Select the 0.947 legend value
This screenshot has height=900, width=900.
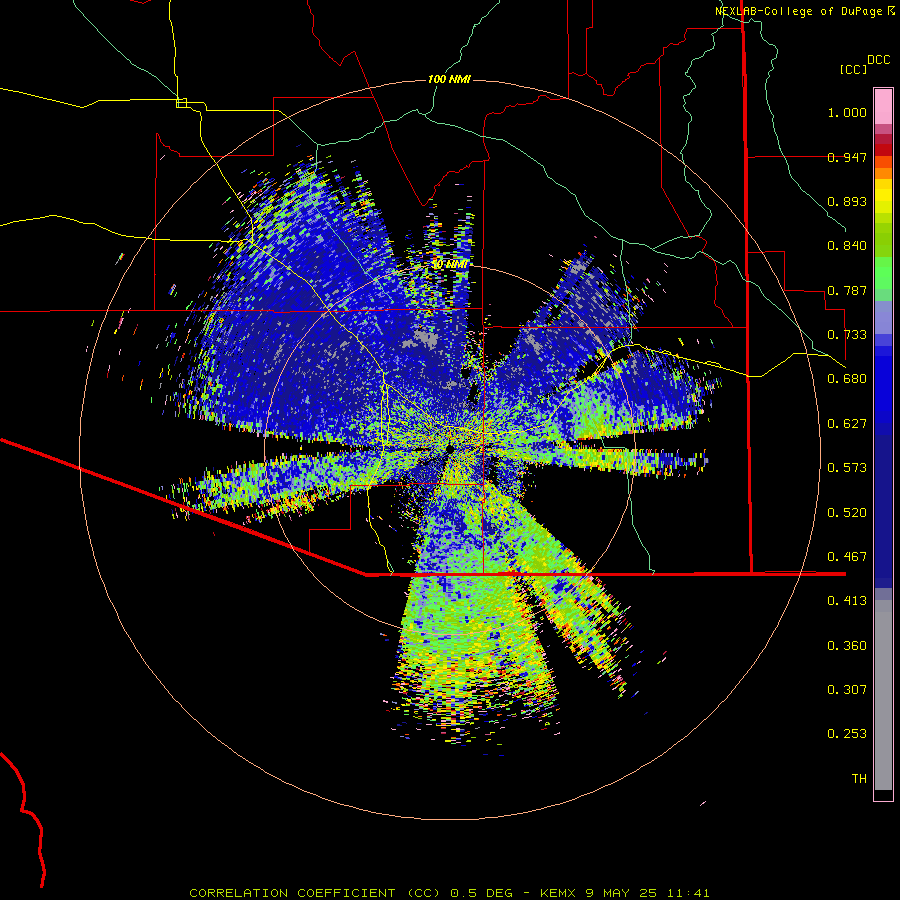pos(847,157)
